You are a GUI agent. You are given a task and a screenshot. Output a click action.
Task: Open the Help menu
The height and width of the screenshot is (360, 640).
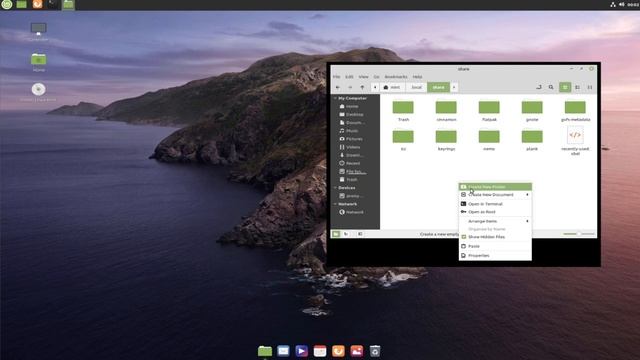point(417,77)
